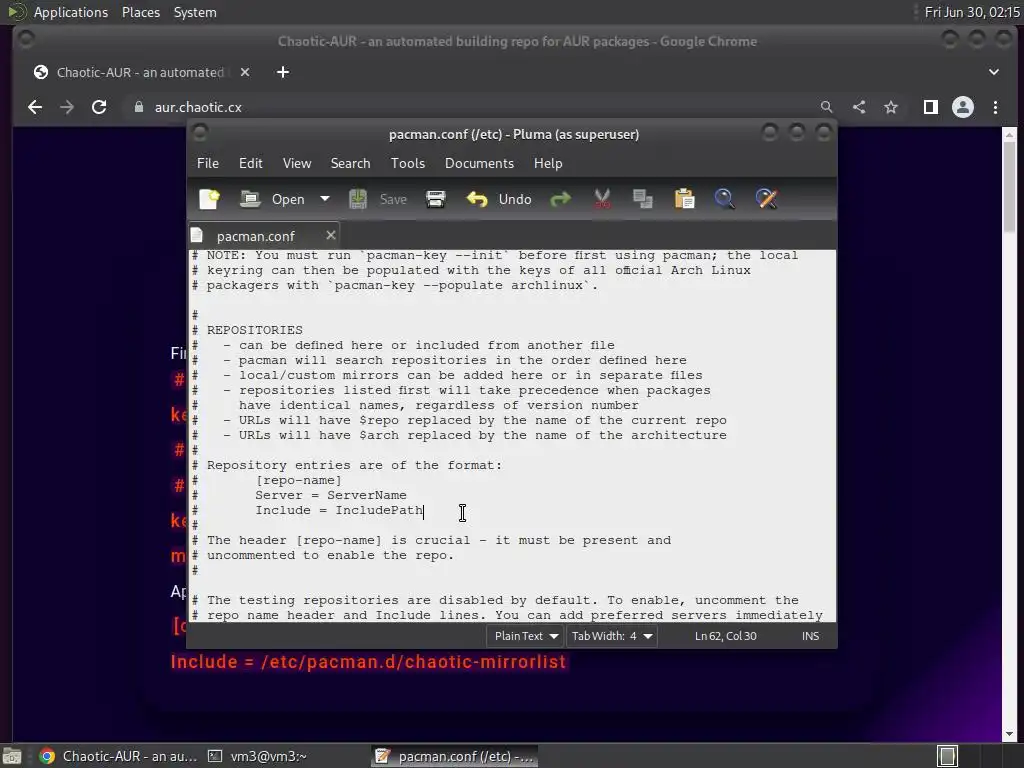Open Pluma's Documents menu

[479, 163]
